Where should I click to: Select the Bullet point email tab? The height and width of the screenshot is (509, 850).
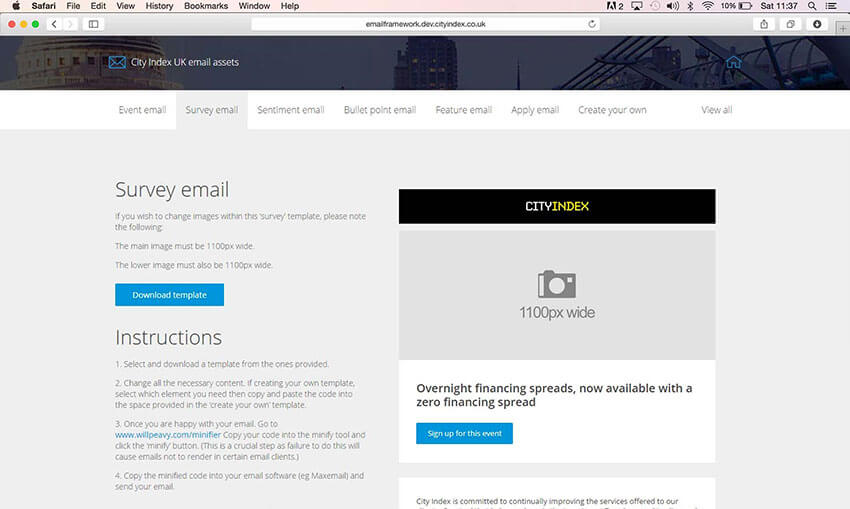[x=379, y=110]
